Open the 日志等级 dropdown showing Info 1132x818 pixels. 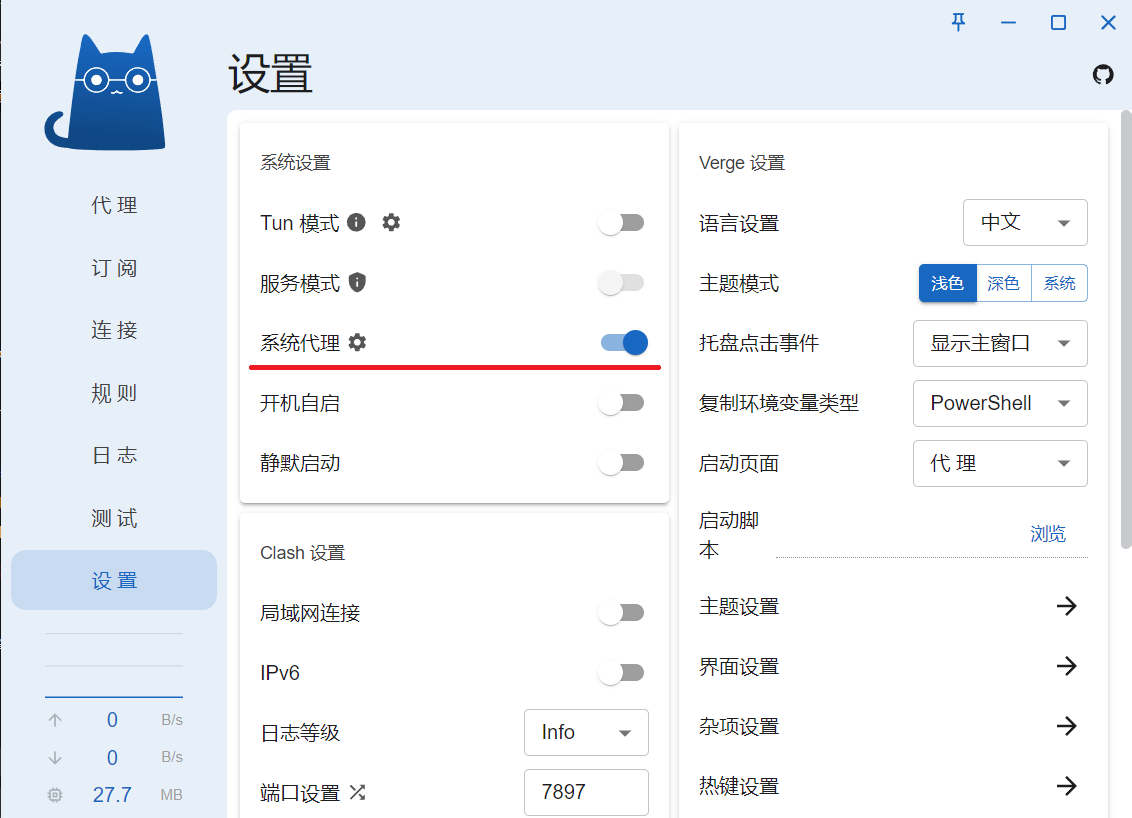[586, 732]
